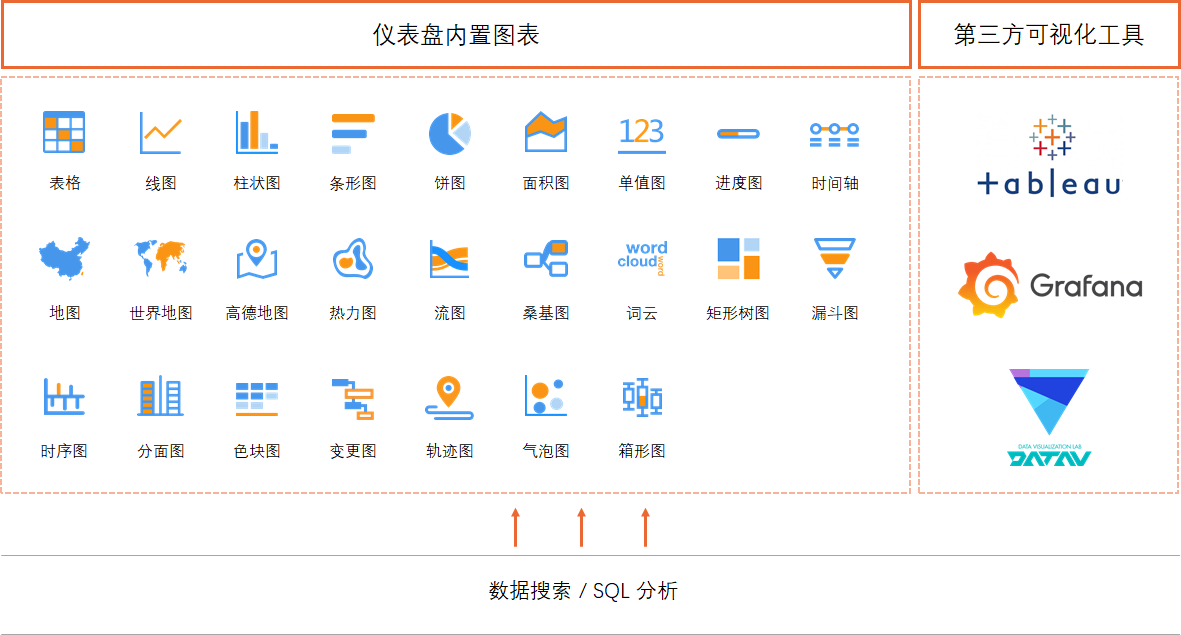Select the 表格 table chart icon
Image resolution: width=1181 pixels, height=635 pixels.
point(64,132)
